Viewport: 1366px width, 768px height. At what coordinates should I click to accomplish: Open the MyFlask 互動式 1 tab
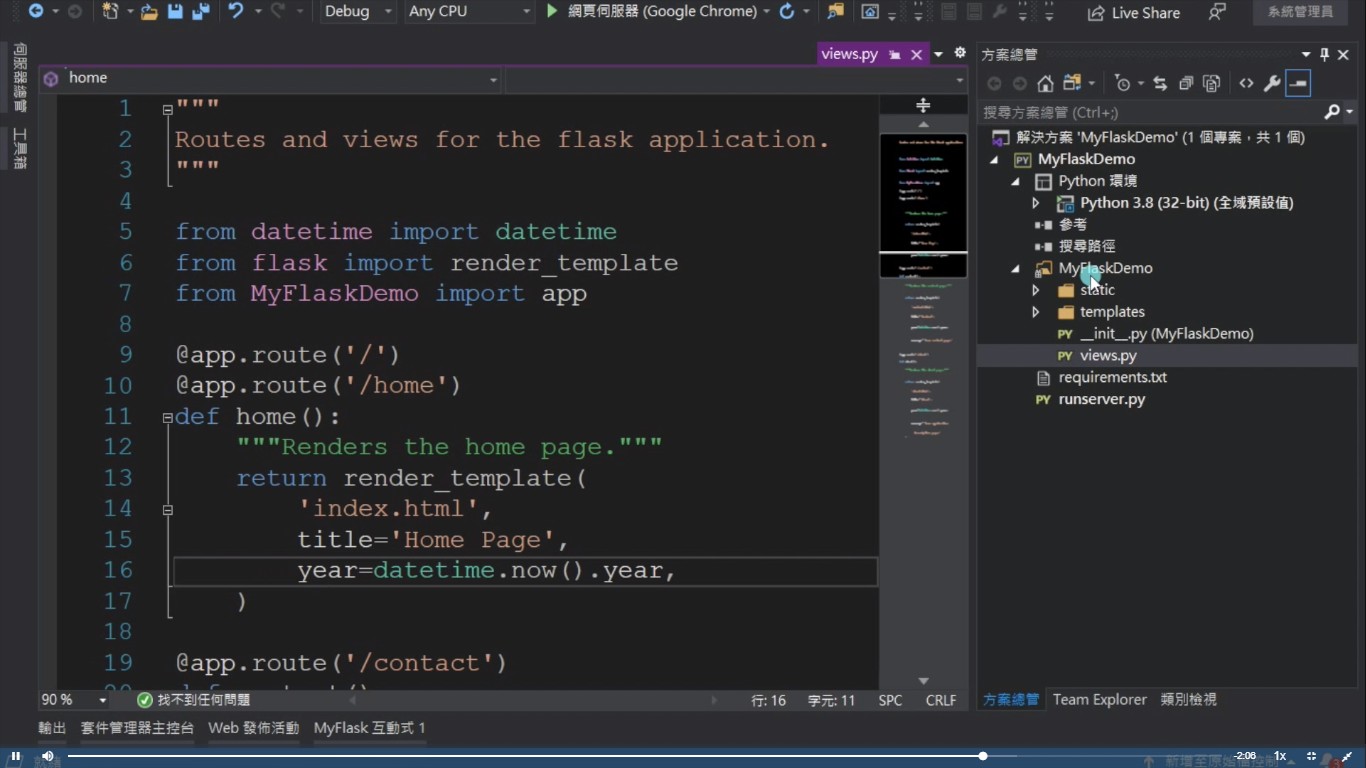pos(369,728)
